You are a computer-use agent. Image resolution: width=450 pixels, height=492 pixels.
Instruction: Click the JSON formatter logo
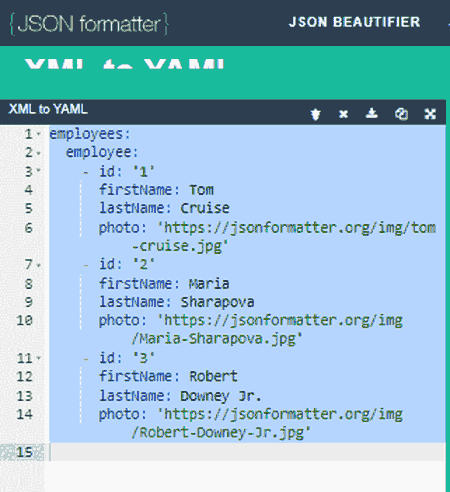click(x=89, y=24)
